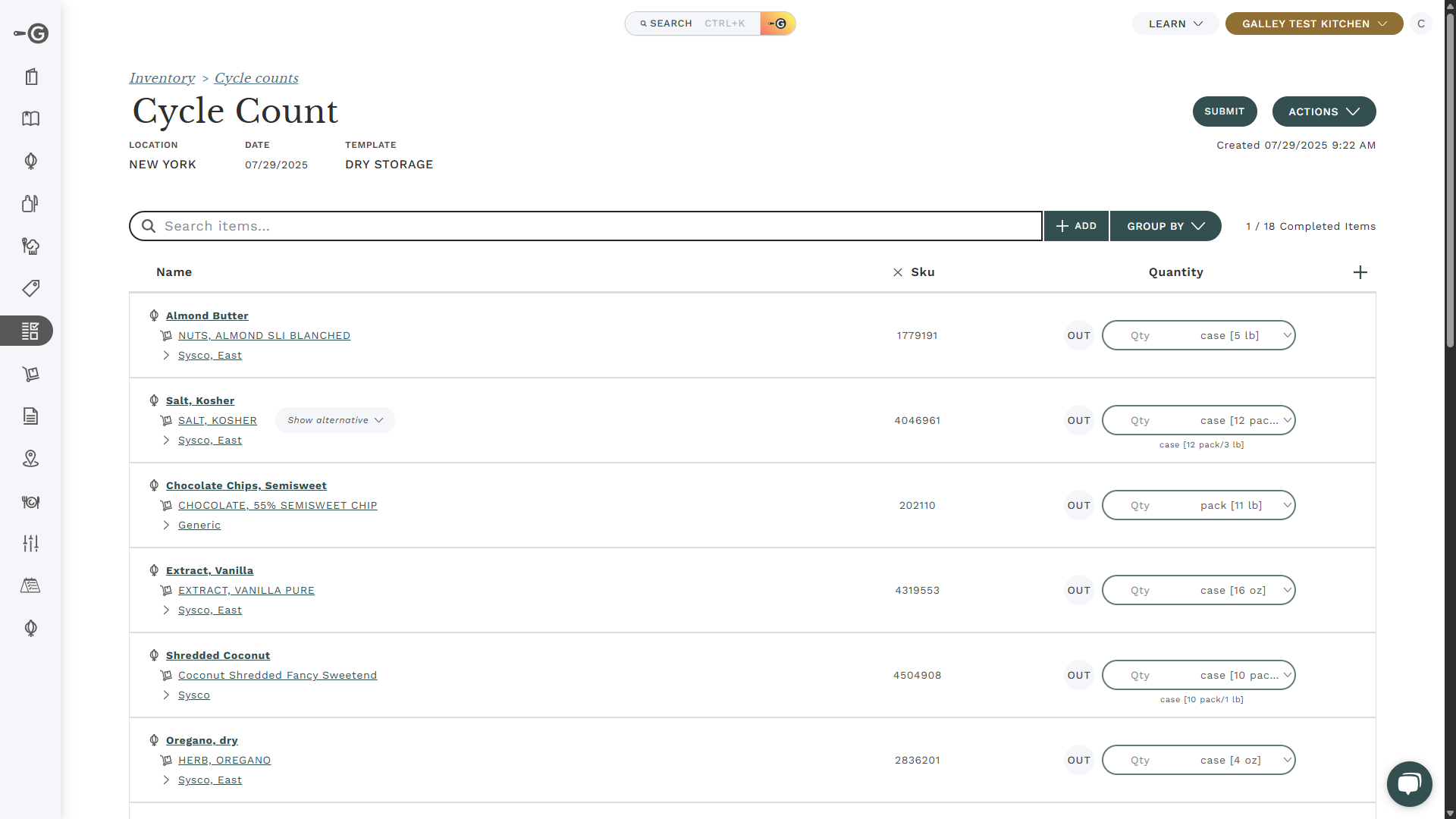Screen dimensions: 1456x819
Task: Expand the Generic vendor row chevron
Action: pos(166,525)
